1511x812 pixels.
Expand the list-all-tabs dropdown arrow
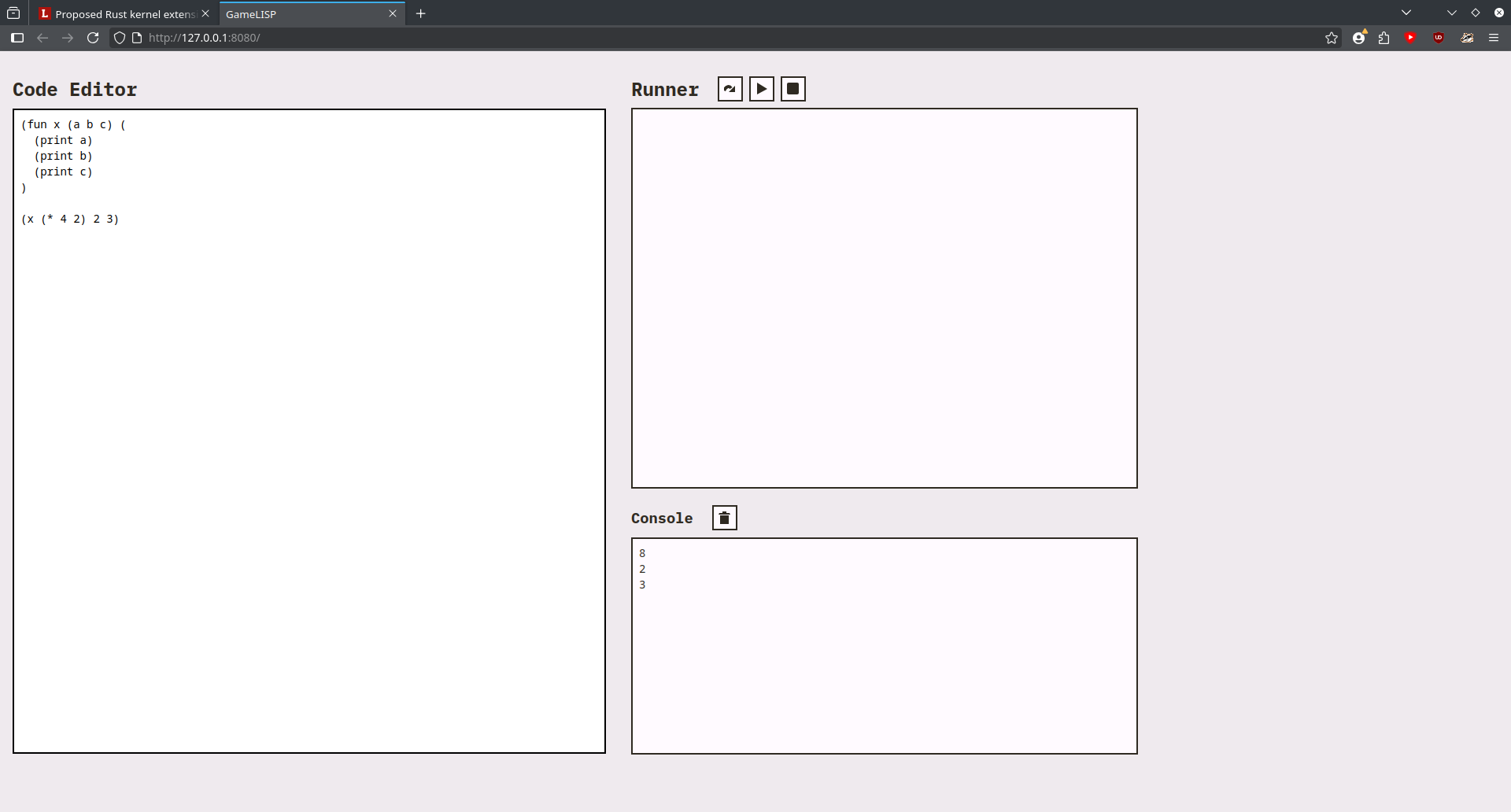pyautogui.click(x=1406, y=13)
